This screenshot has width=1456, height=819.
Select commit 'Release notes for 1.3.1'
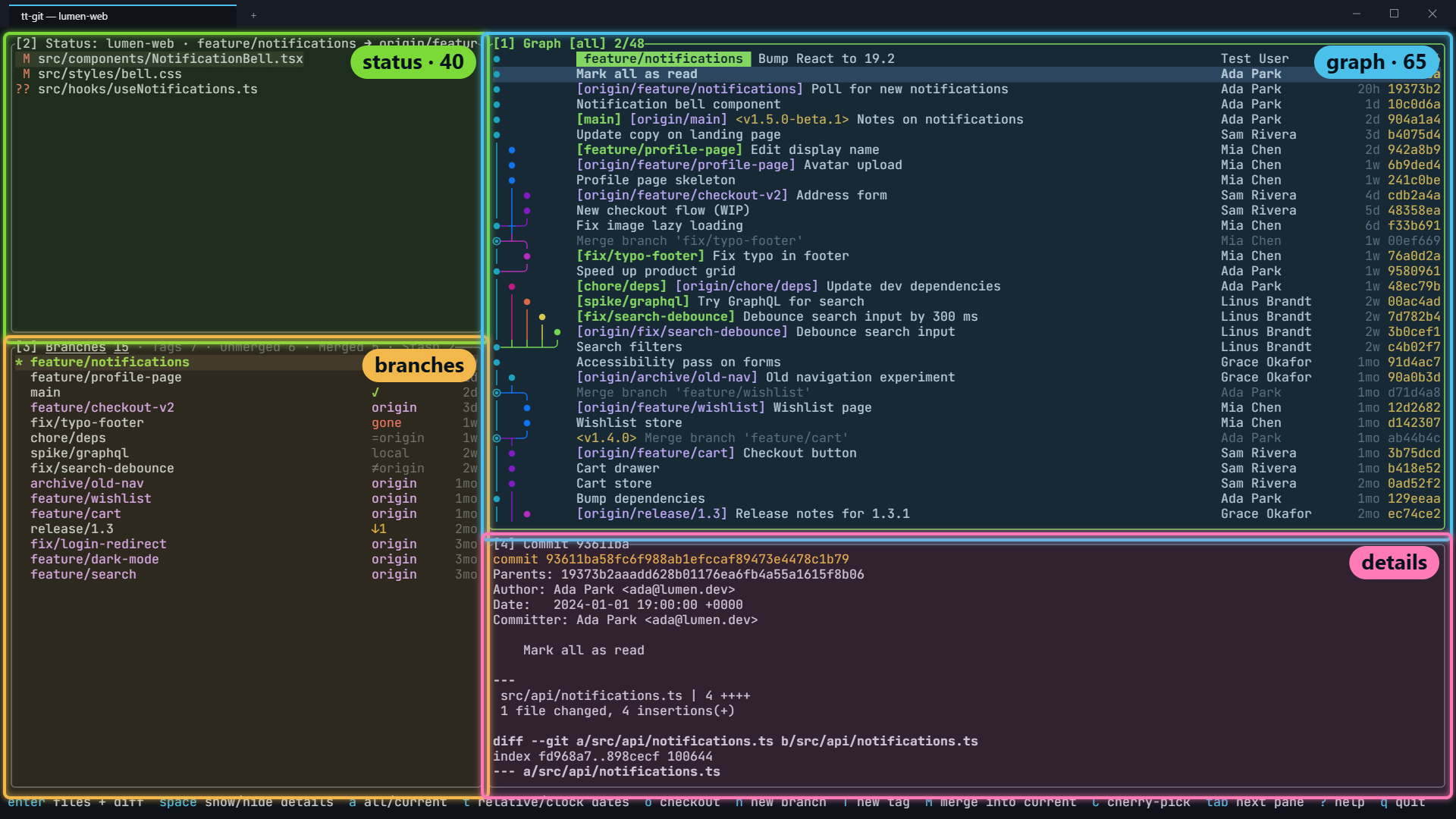(967, 513)
